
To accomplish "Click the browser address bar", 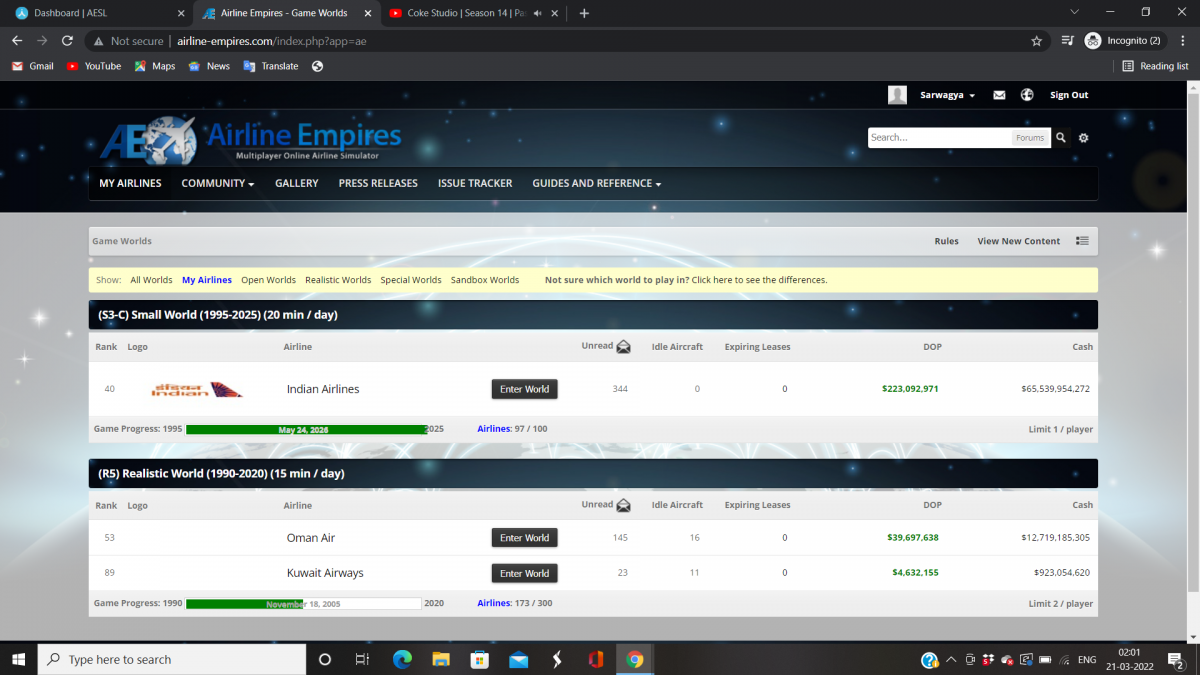I will [x=570, y=41].
